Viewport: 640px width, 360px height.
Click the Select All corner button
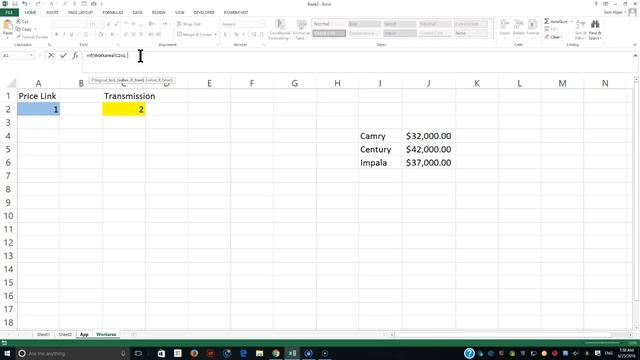pyautogui.click(x=11, y=83)
